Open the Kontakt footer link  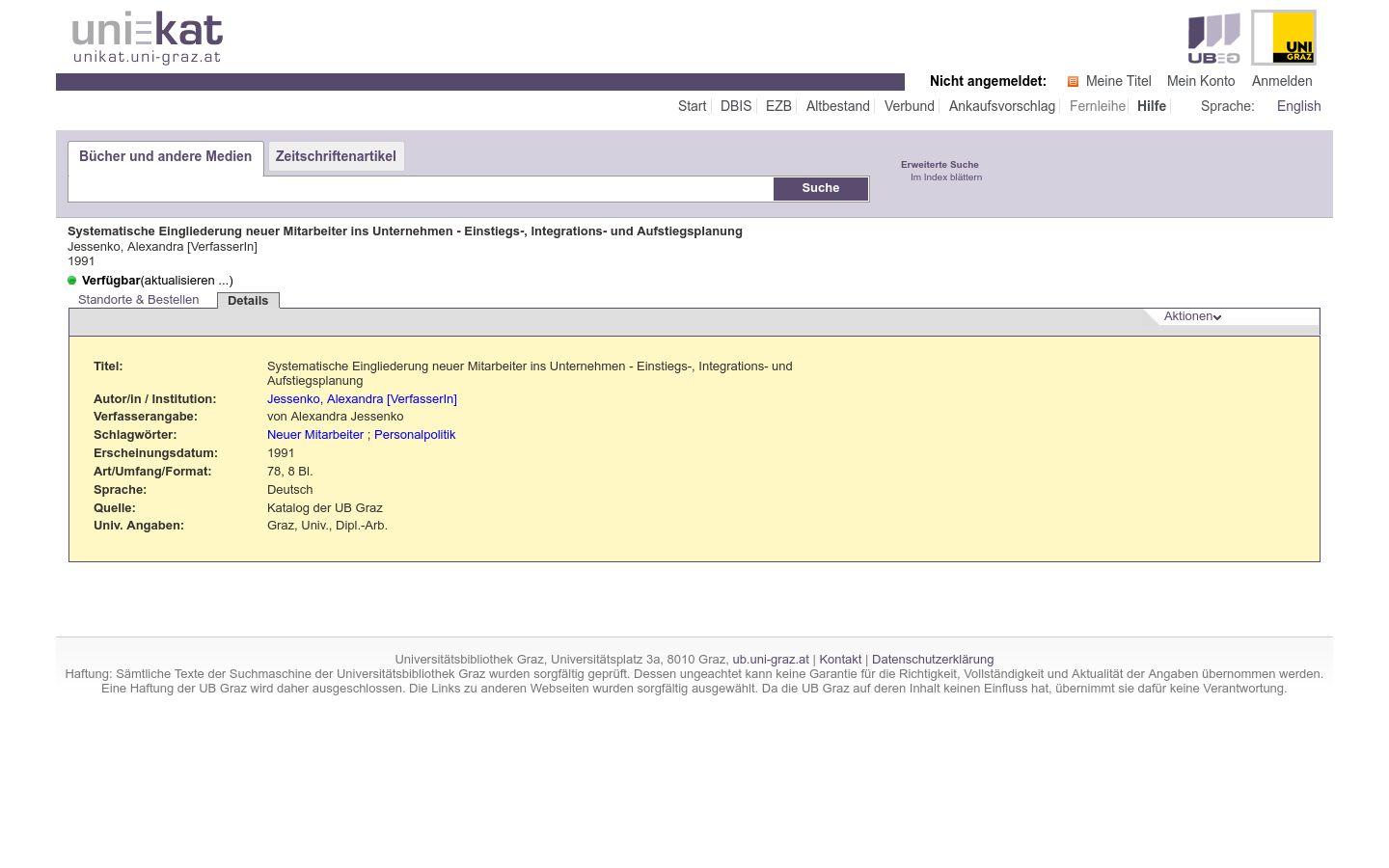(x=840, y=660)
